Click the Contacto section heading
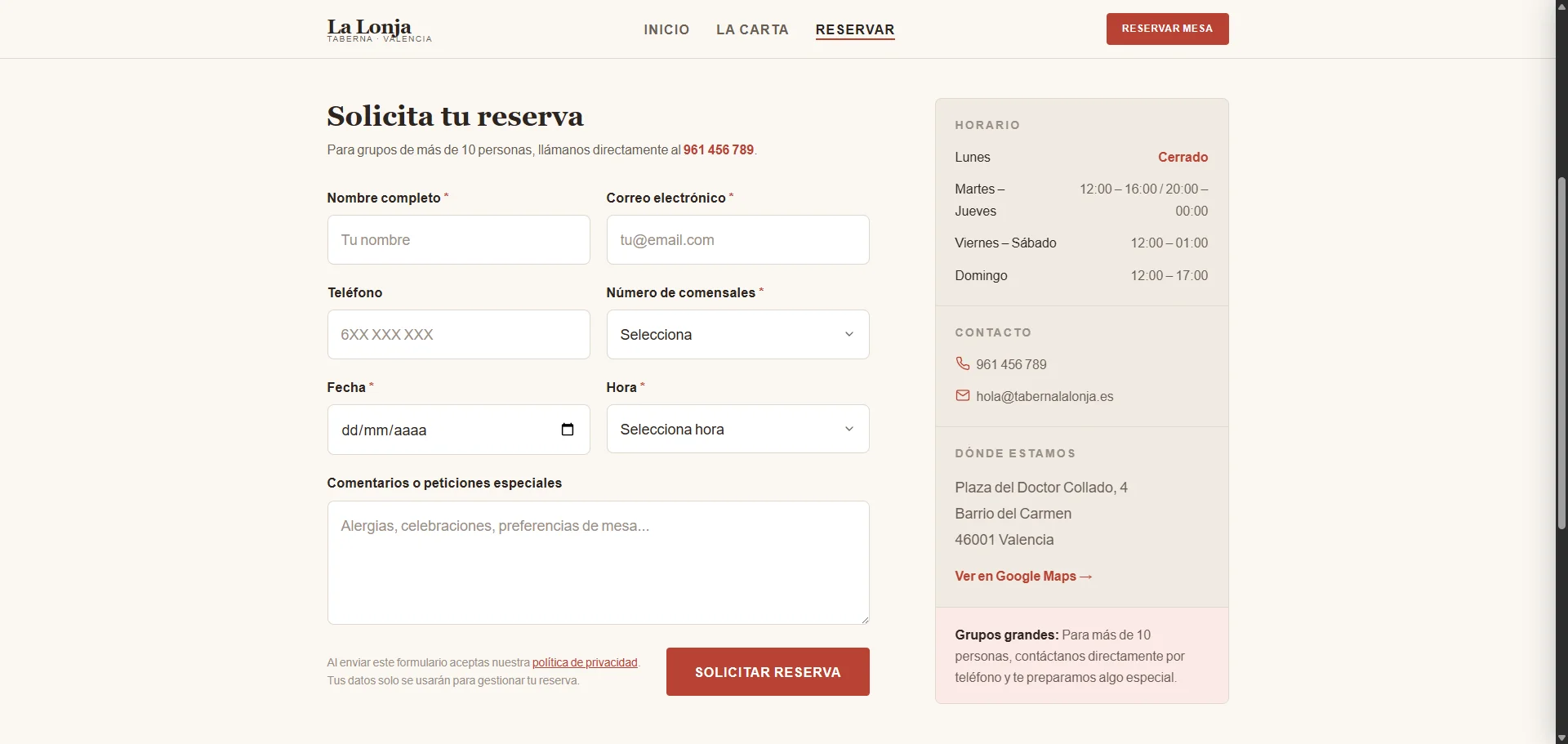1568x744 pixels. click(x=993, y=332)
